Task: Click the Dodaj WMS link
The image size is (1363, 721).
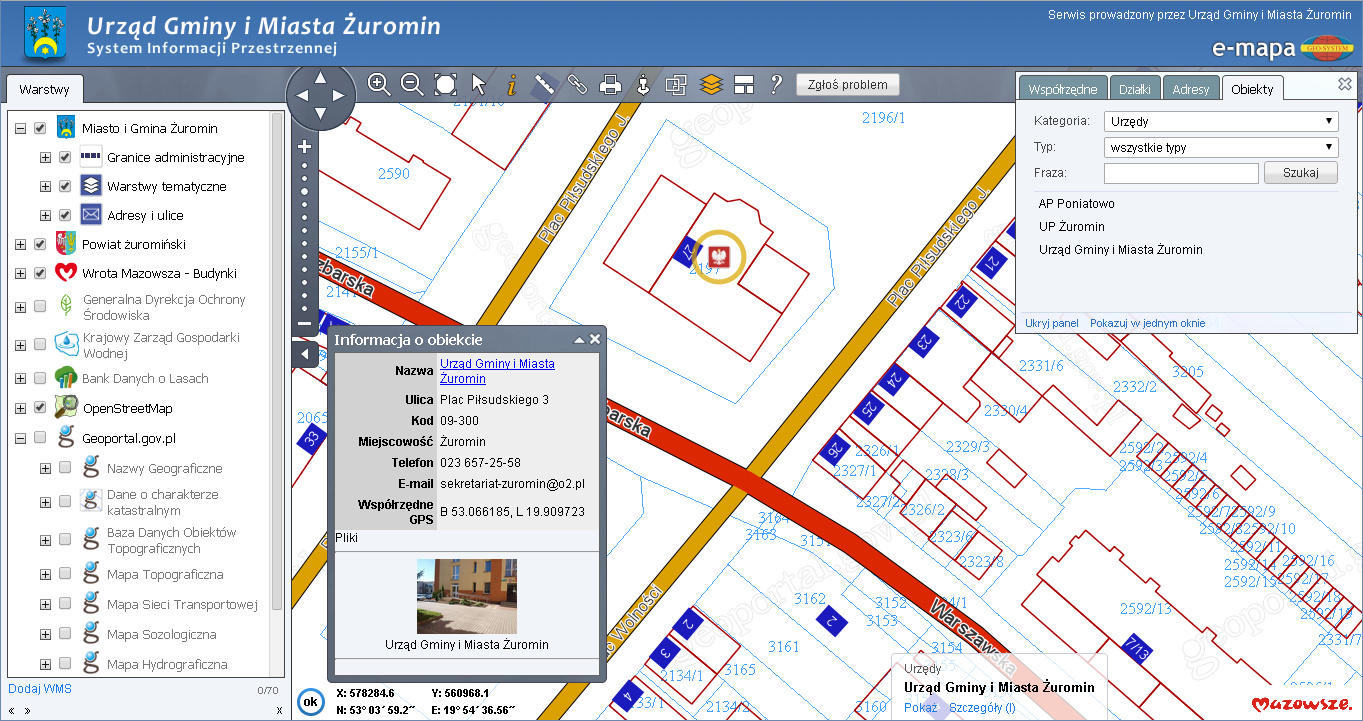Action: tap(40, 688)
